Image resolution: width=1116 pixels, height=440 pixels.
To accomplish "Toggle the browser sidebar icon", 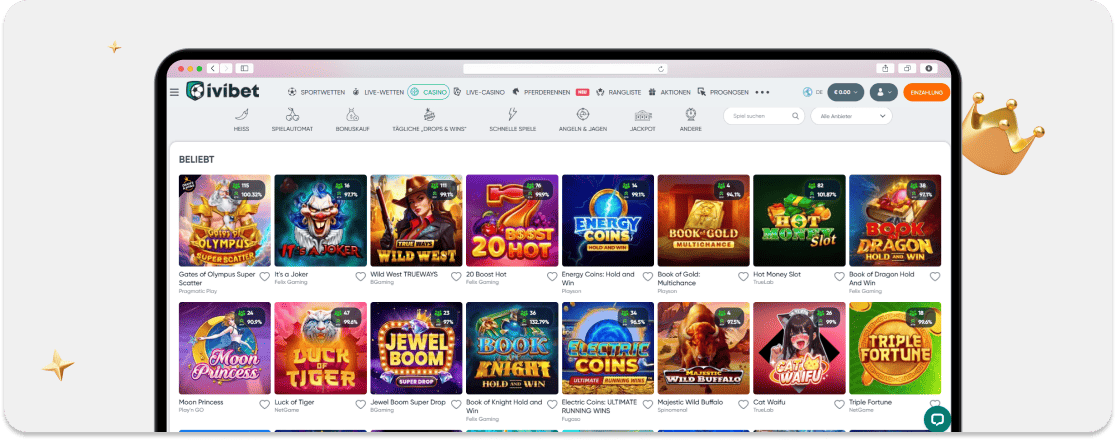I will coord(244,68).
